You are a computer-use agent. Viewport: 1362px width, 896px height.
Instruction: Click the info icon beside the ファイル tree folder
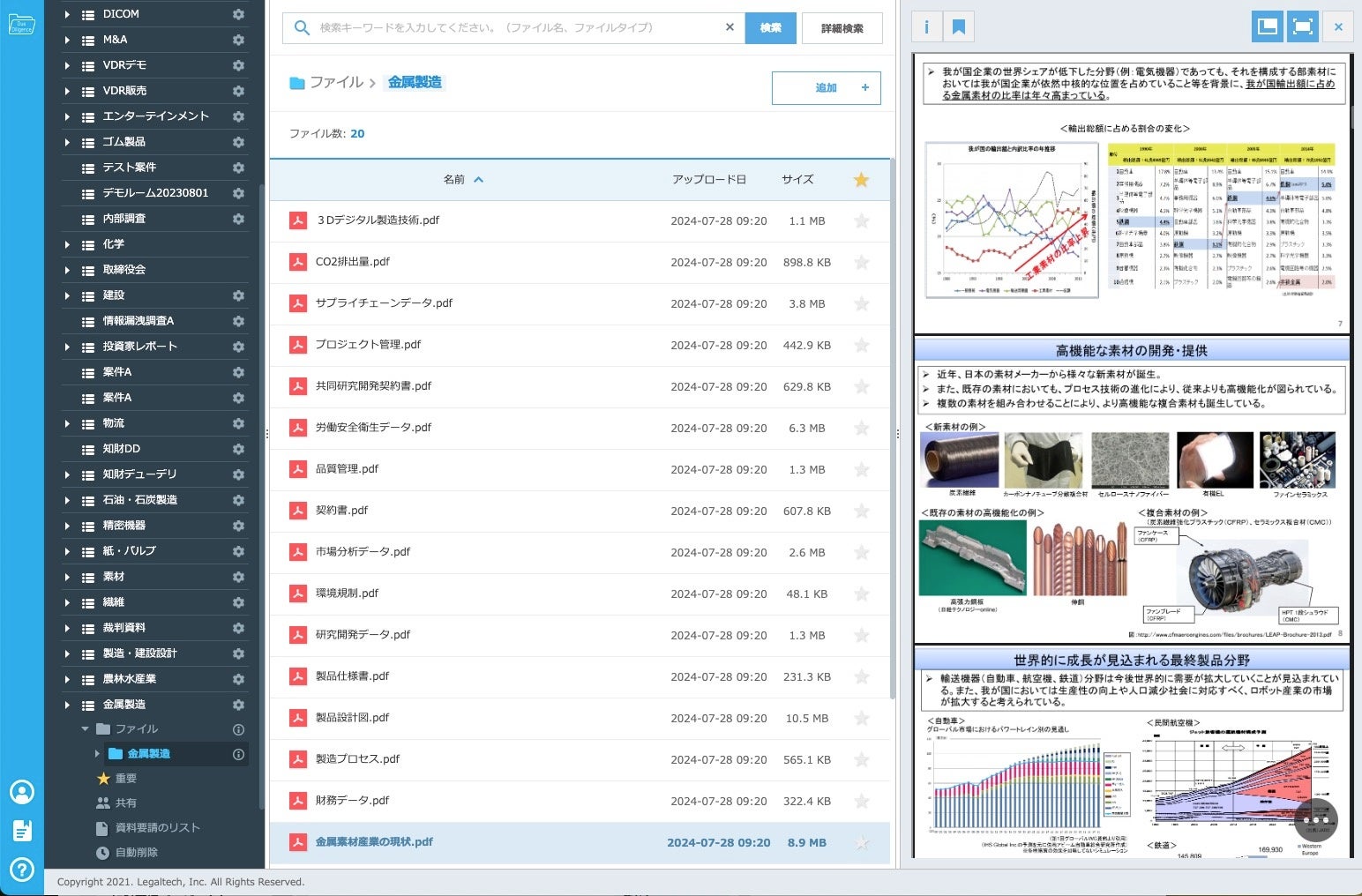click(x=238, y=729)
